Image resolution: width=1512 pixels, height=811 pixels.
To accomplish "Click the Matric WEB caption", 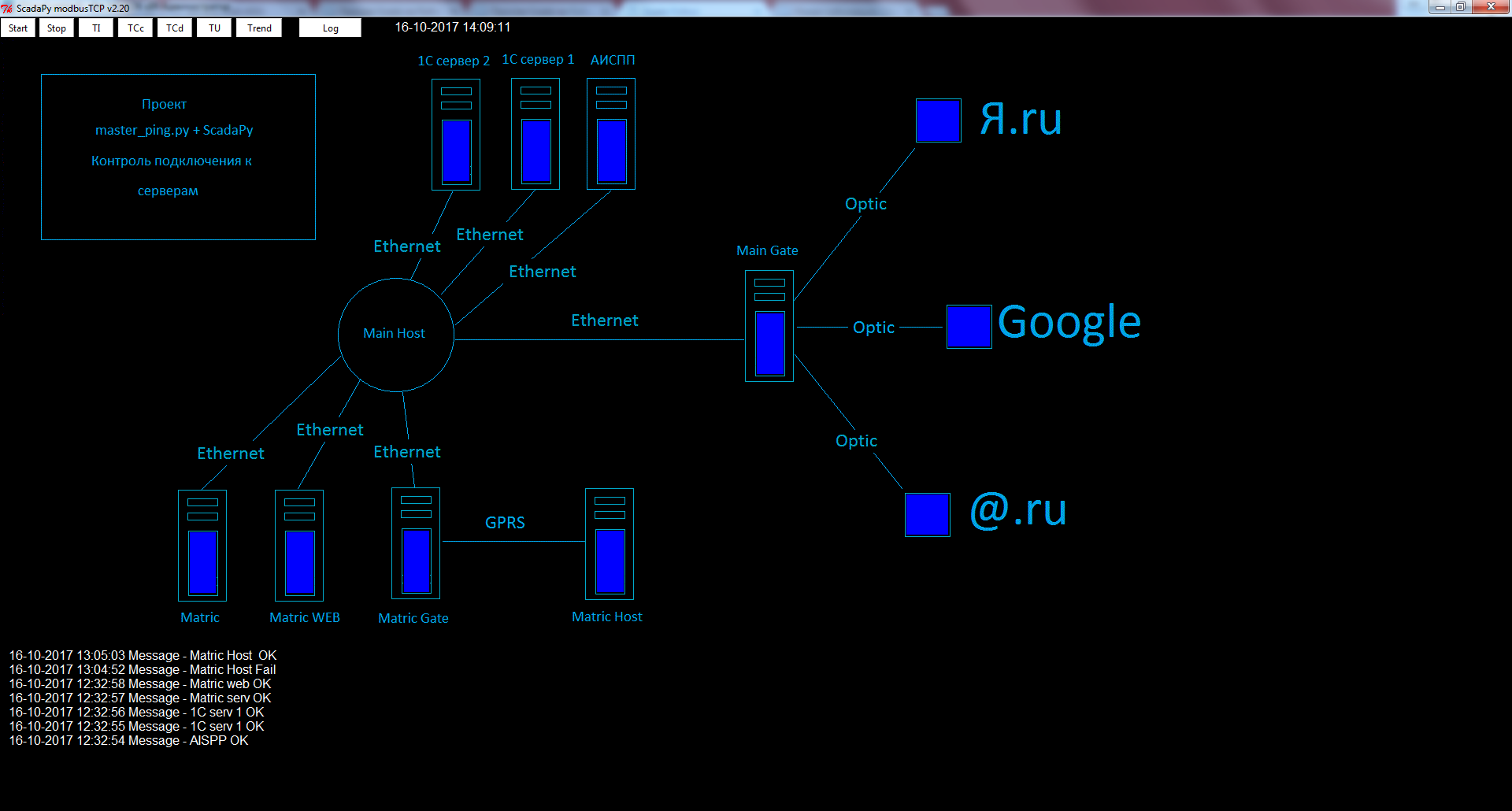I will tap(305, 617).
